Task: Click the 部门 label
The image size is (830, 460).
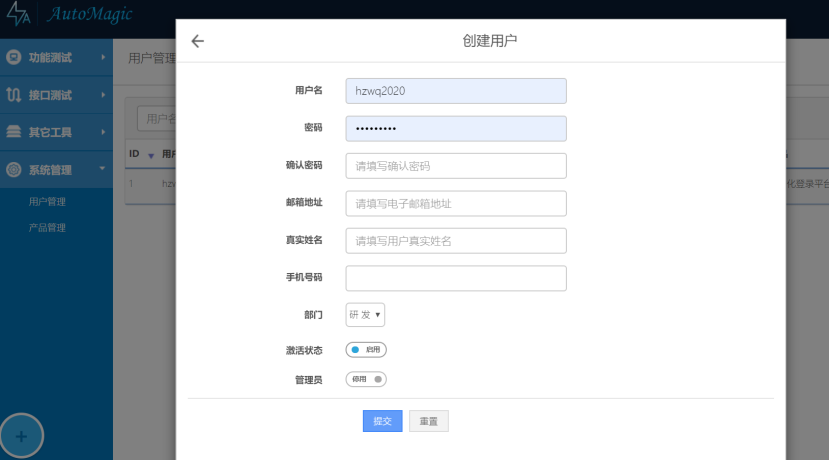Action: [313, 315]
